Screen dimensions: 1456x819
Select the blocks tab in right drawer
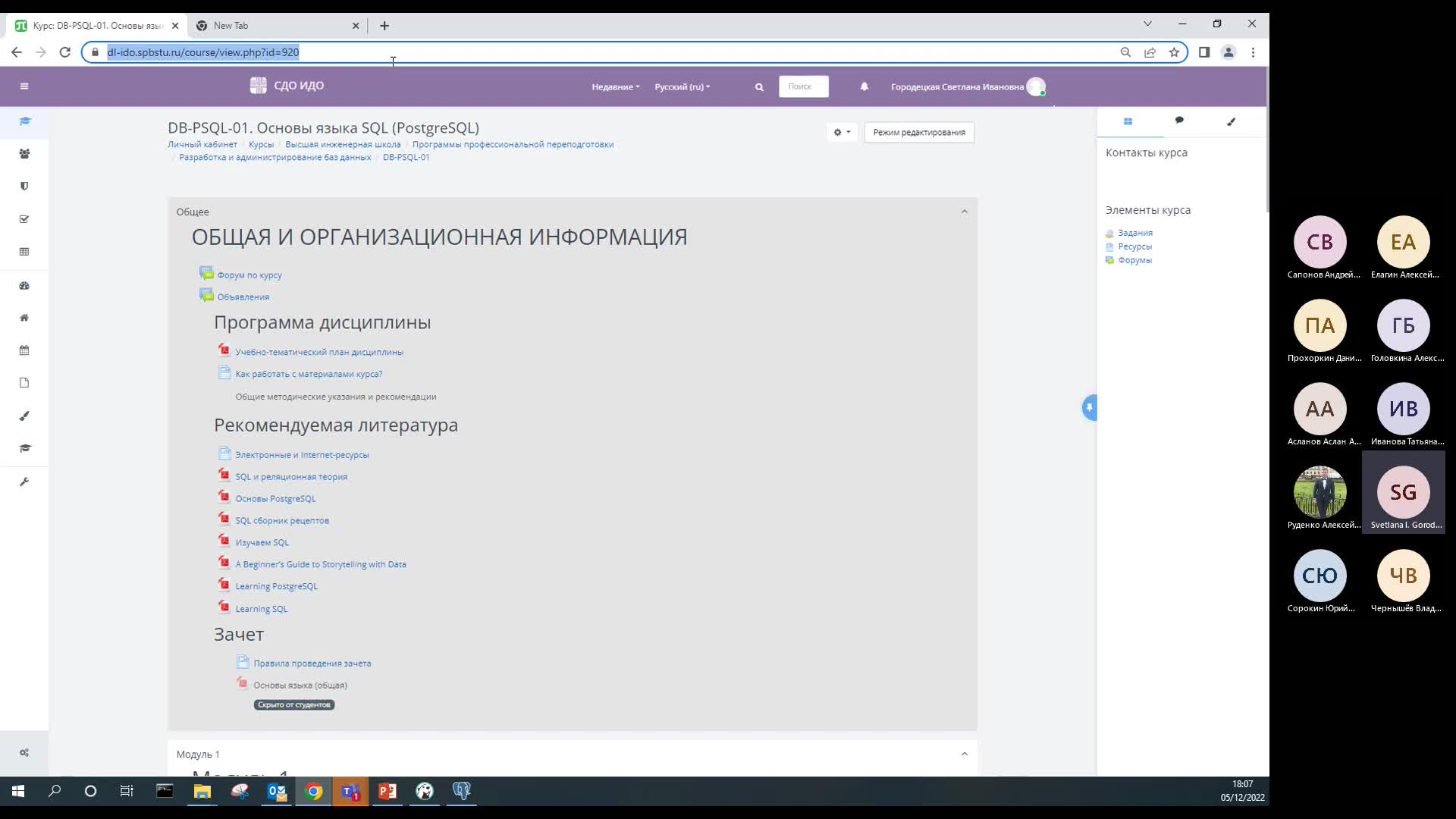pos(1128,121)
